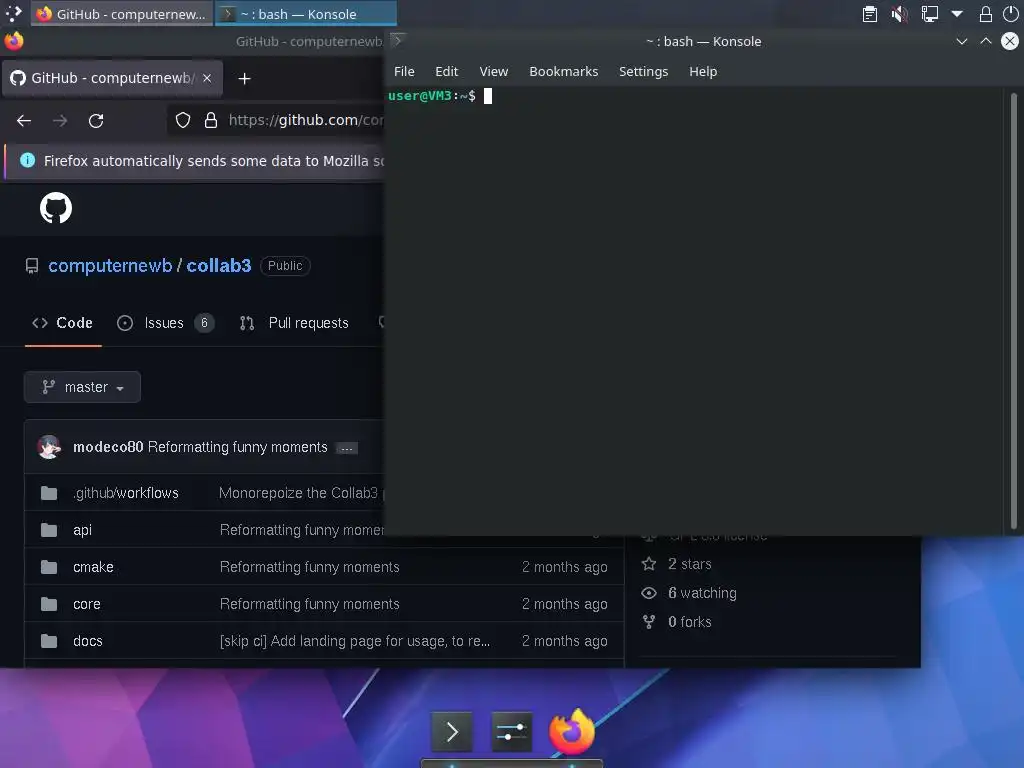Expand the commit message ellipsis button

click(347, 448)
